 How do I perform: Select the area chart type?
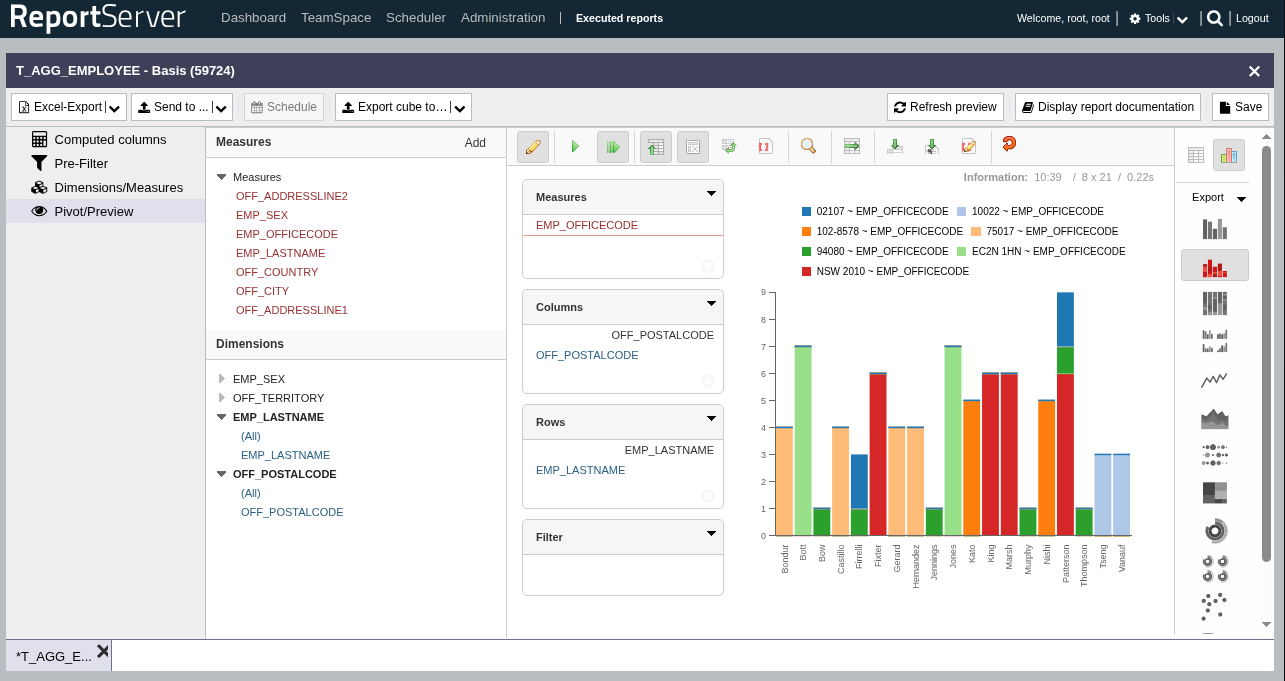[x=1214, y=418]
